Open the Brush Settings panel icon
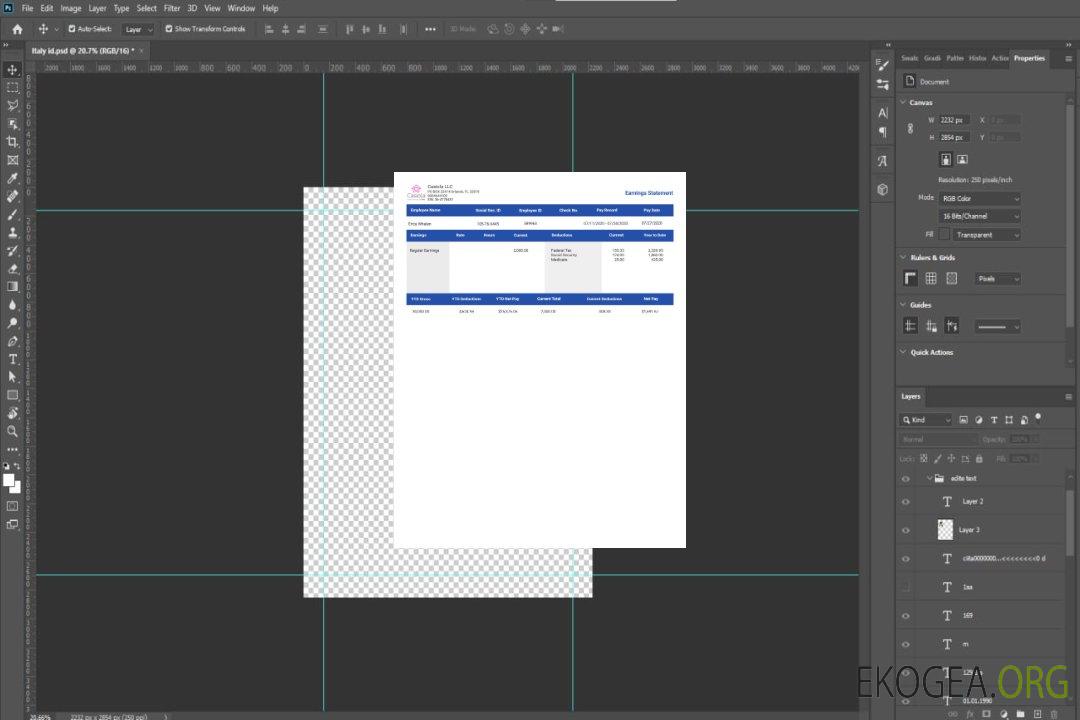This screenshot has width=1080, height=720. pos(882,65)
